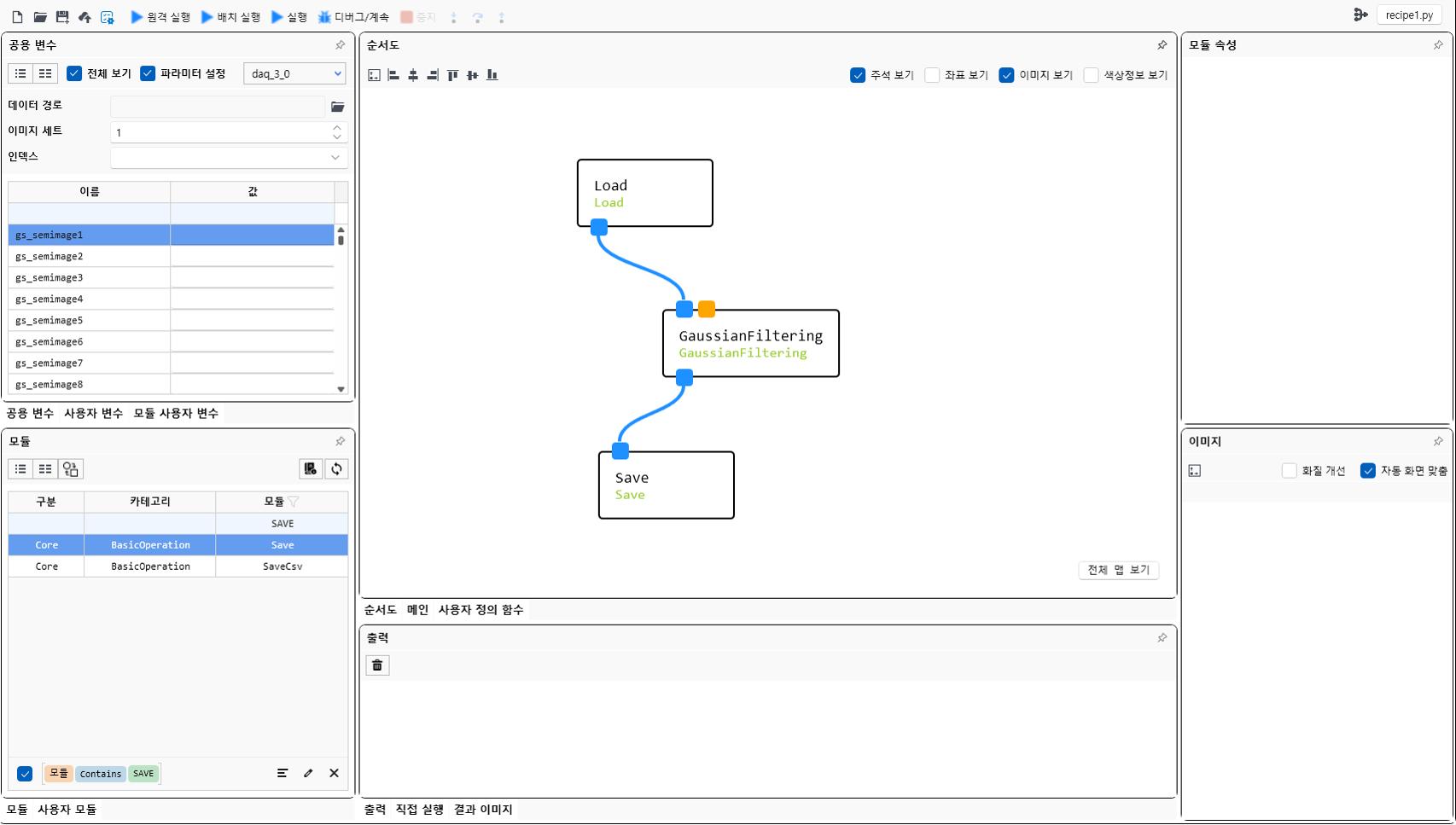Enable the image quality improvement checkbox
Image resolution: width=1456 pixels, height=825 pixels.
[1289, 471]
